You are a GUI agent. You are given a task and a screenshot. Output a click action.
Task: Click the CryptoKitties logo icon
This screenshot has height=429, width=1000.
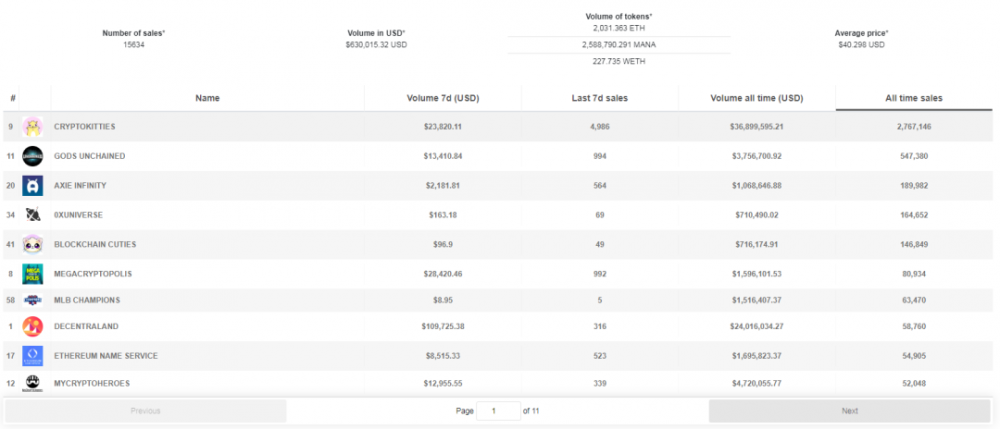pos(33,127)
